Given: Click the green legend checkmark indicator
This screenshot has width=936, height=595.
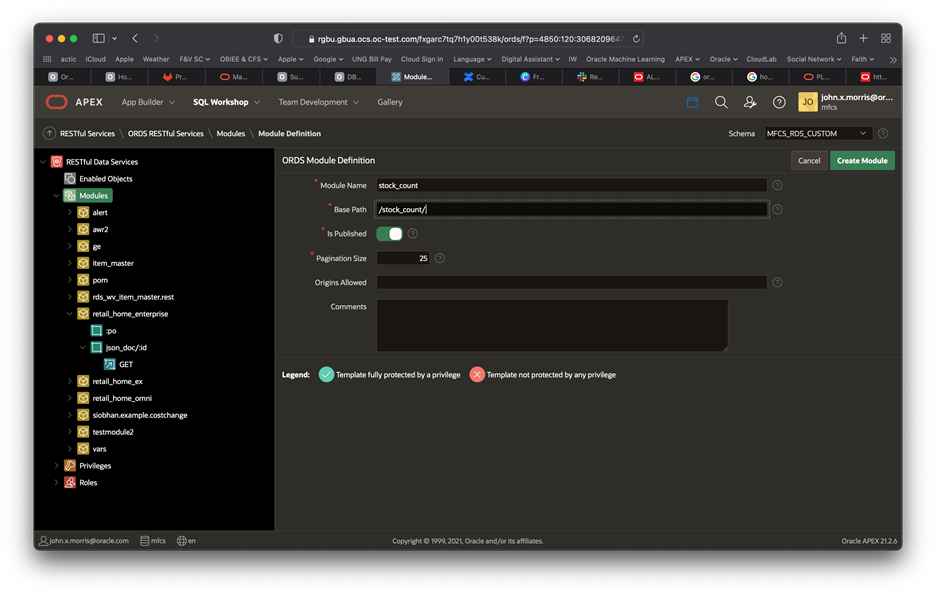Looking at the screenshot, I should point(327,374).
